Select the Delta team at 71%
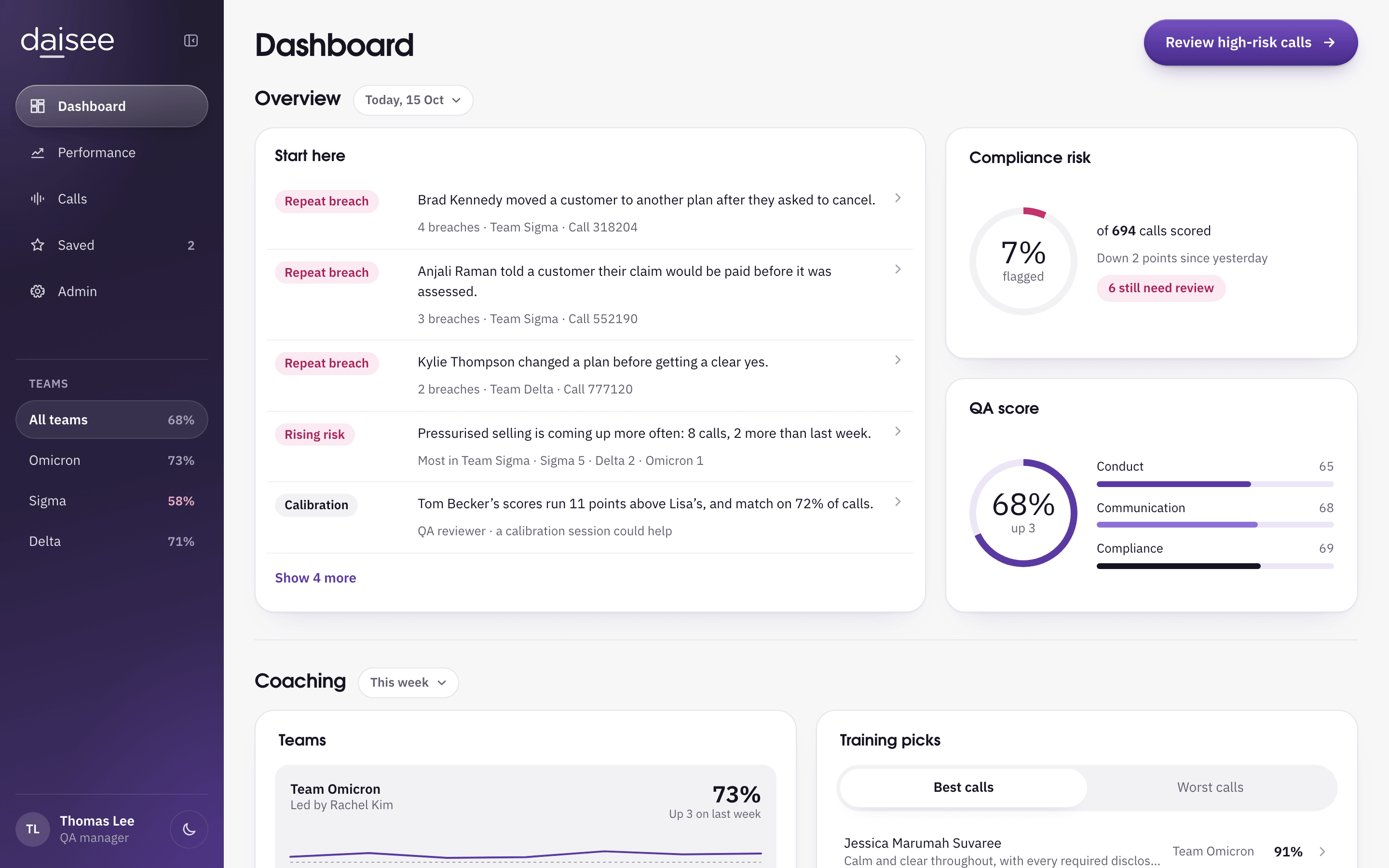 112,542
